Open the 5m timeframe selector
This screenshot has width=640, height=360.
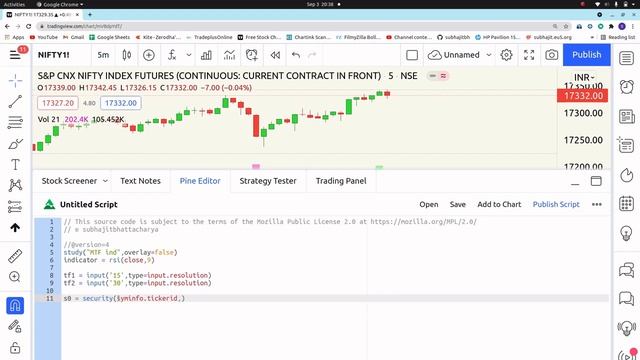pyautogui.click(x=103, y=55)
